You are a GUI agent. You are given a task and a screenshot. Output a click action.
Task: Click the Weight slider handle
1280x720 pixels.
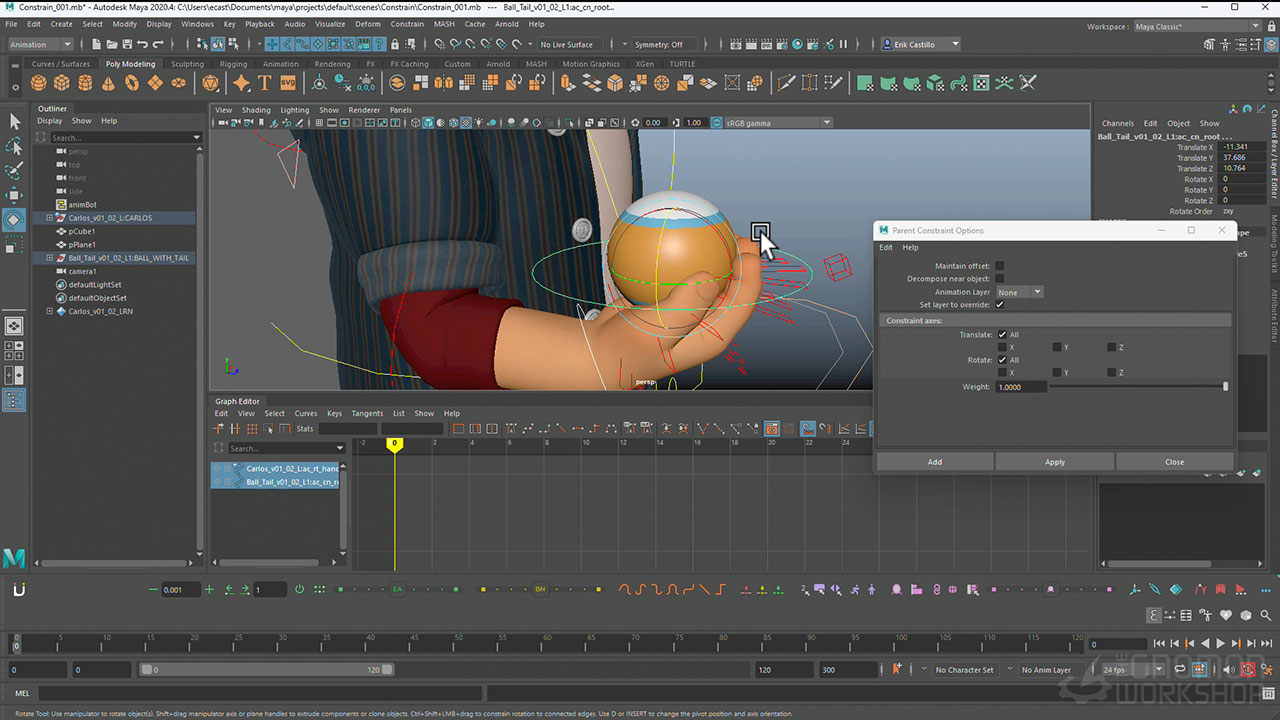(1225, 386)
